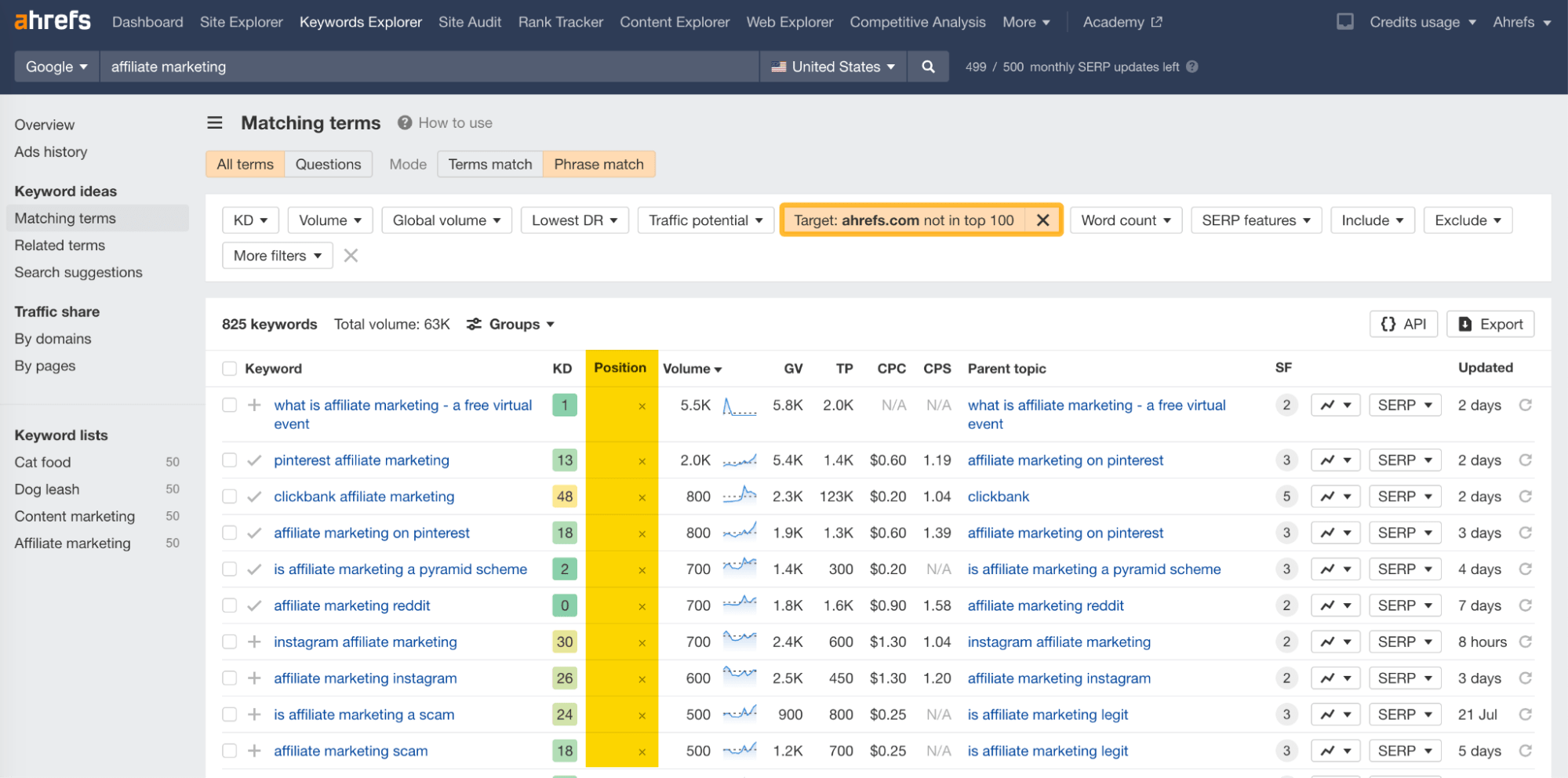Open the clickbank parent topic link

coord(998,496)
